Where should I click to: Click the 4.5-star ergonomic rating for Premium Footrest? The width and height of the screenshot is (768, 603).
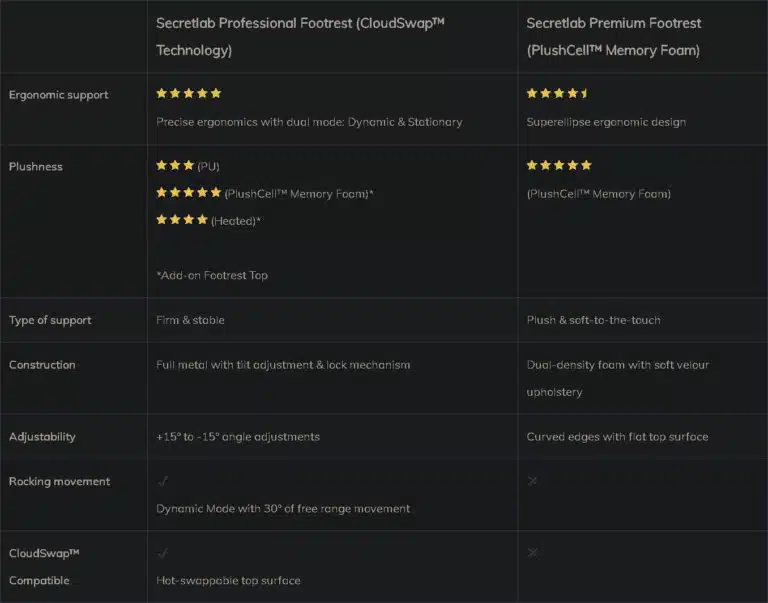click(558, 94)
